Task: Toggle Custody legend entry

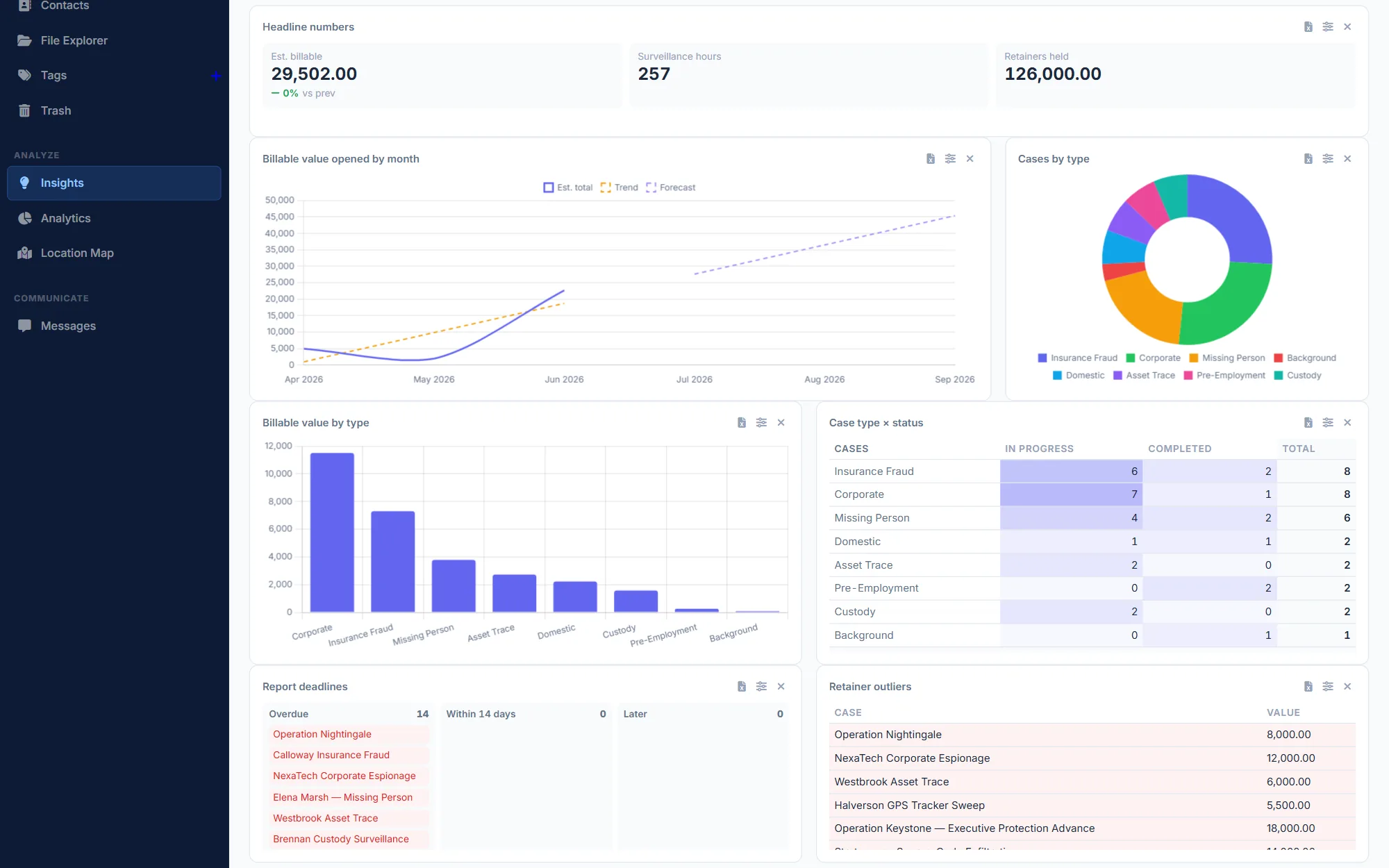Action: point(1298,375)
